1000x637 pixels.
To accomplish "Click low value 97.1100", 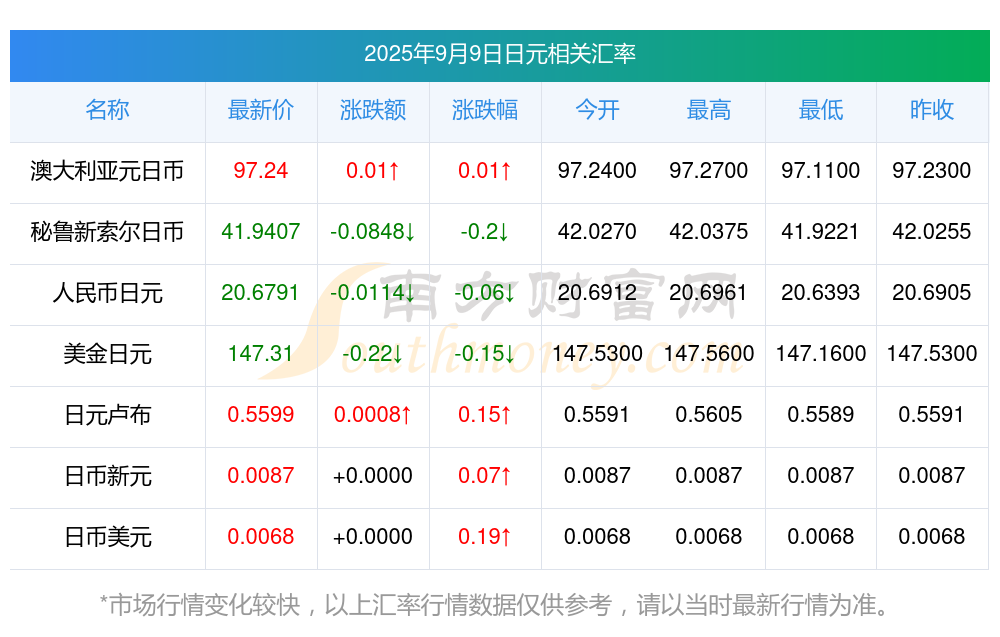I will pyautogui.click(x=821, y=171).
